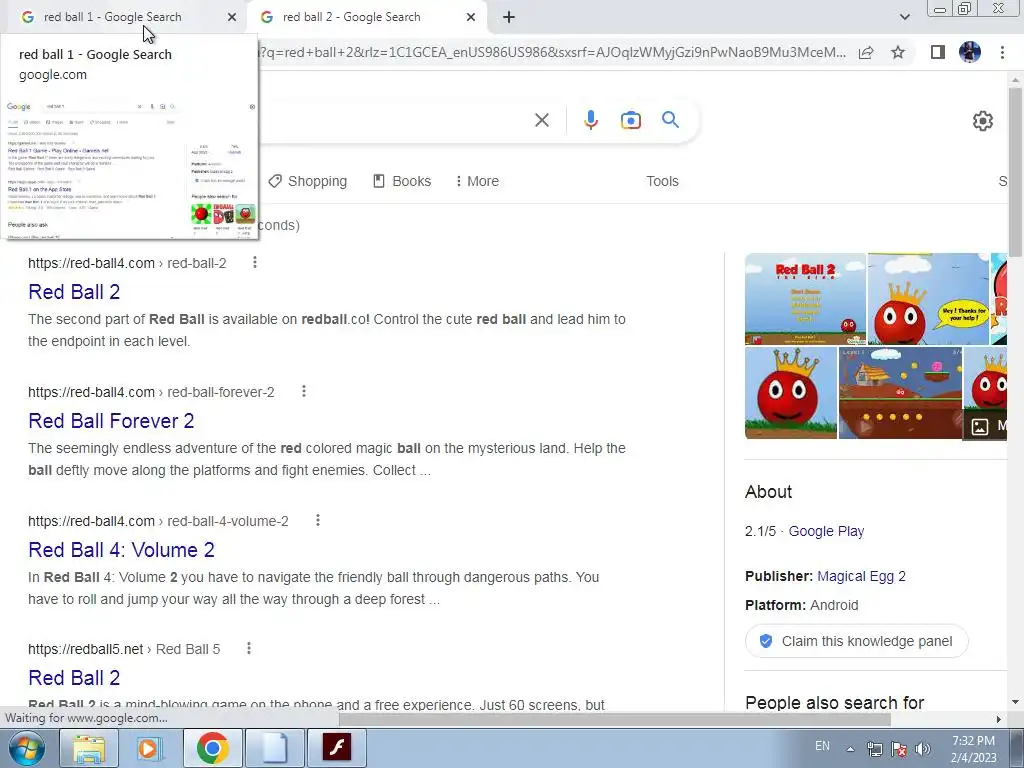Select the Shopping search filter
The image size is (1024, 768).
308,181
